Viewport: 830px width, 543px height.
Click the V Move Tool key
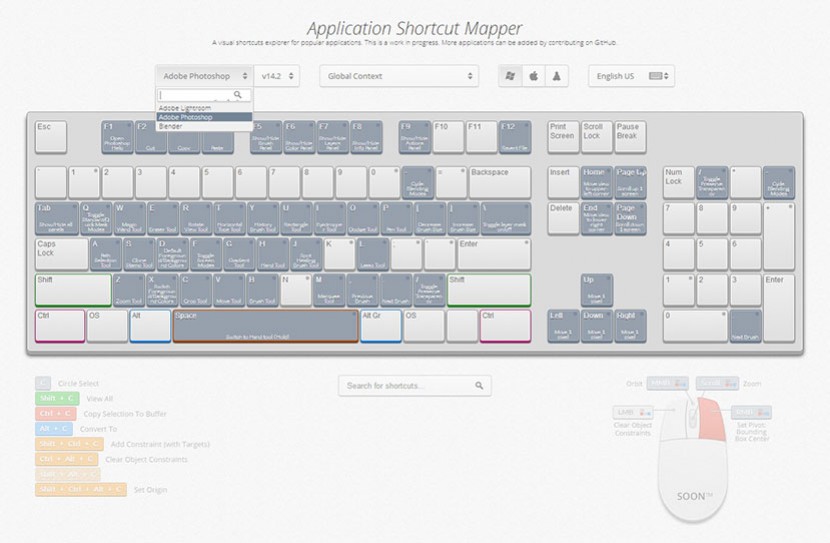229,290
